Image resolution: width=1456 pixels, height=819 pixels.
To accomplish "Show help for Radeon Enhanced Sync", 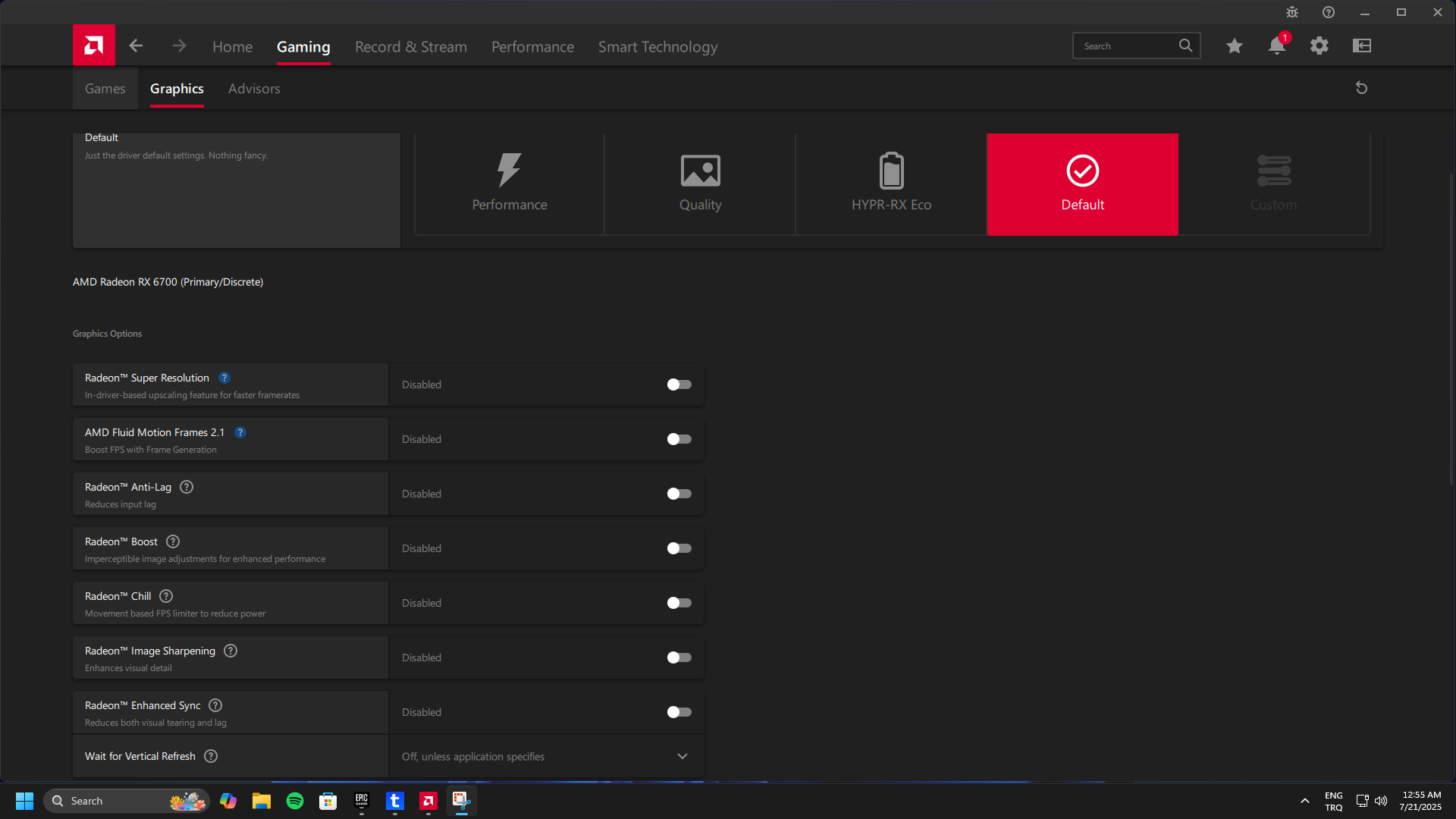I will point(215,705).
